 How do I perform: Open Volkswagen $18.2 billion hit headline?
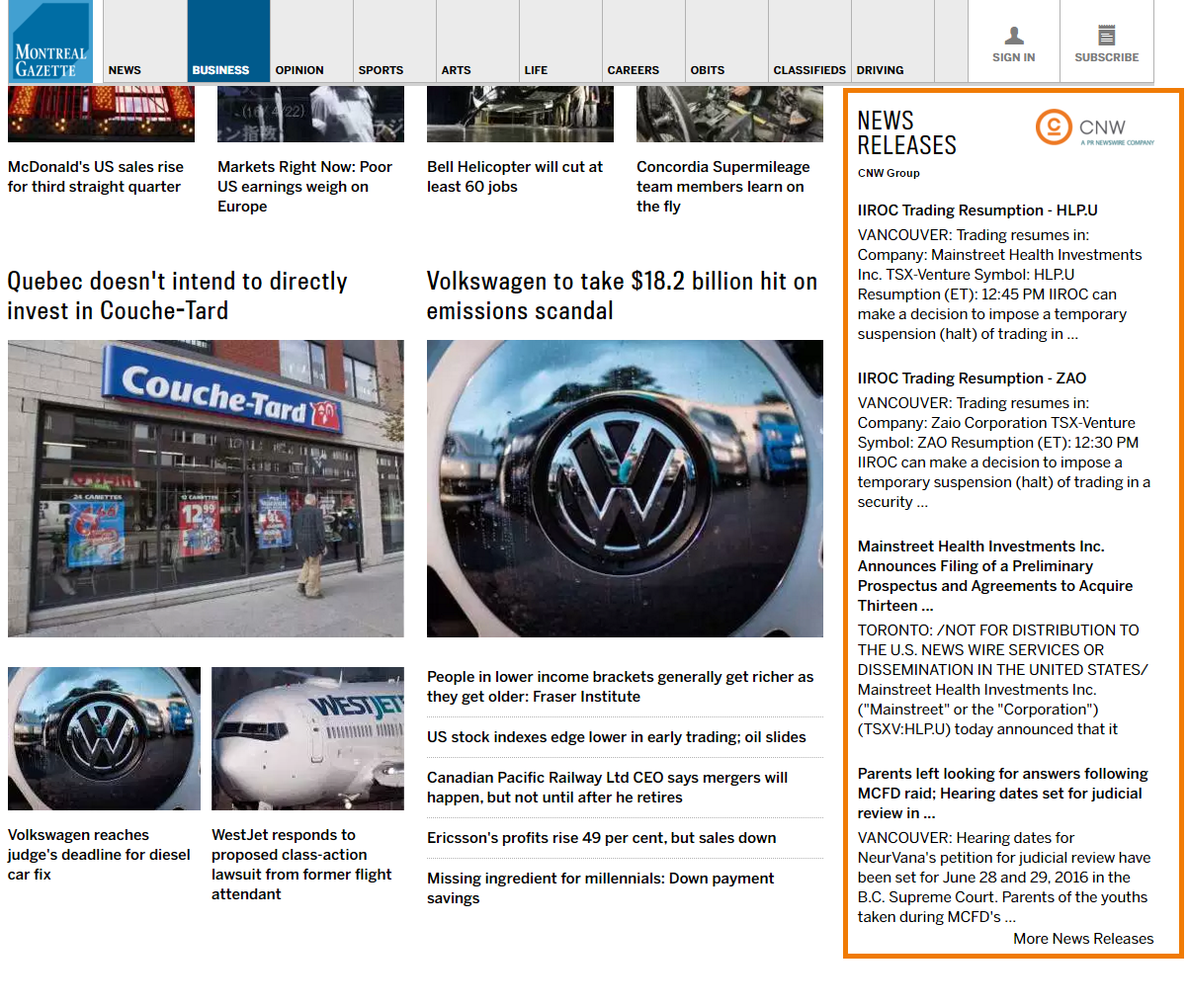pyautogui.click(x=622, y=295)
